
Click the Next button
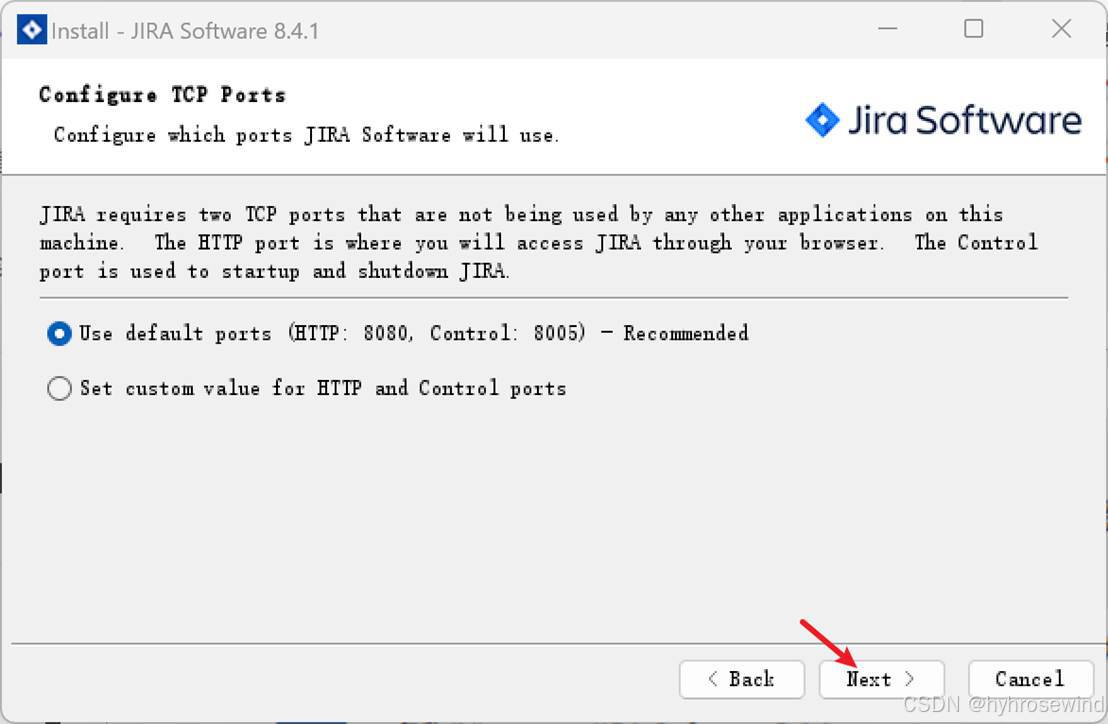coord(881,680)
